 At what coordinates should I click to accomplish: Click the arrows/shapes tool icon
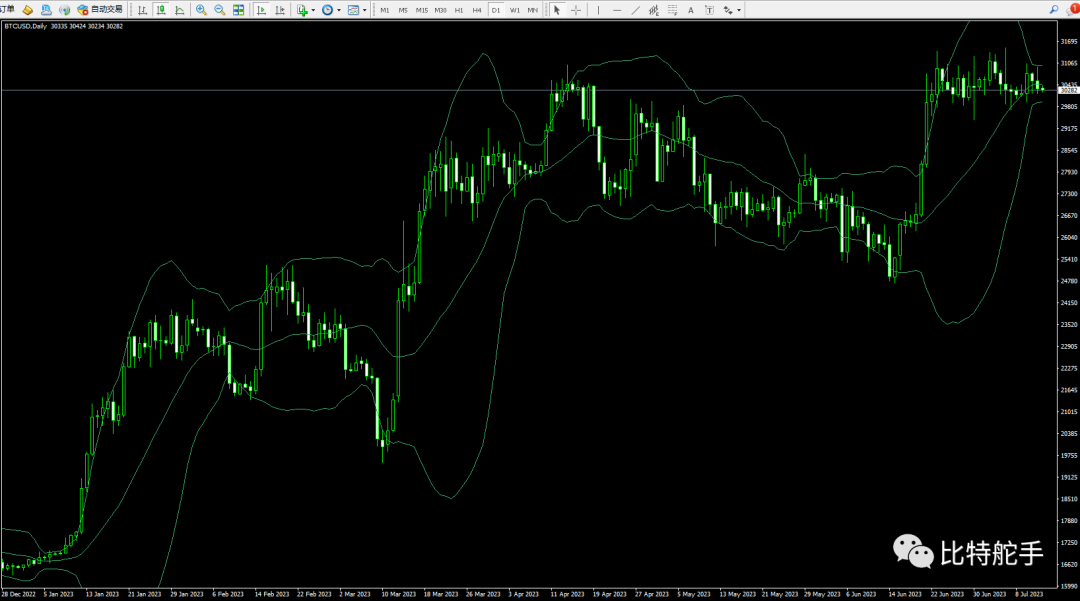click(727, 10)
